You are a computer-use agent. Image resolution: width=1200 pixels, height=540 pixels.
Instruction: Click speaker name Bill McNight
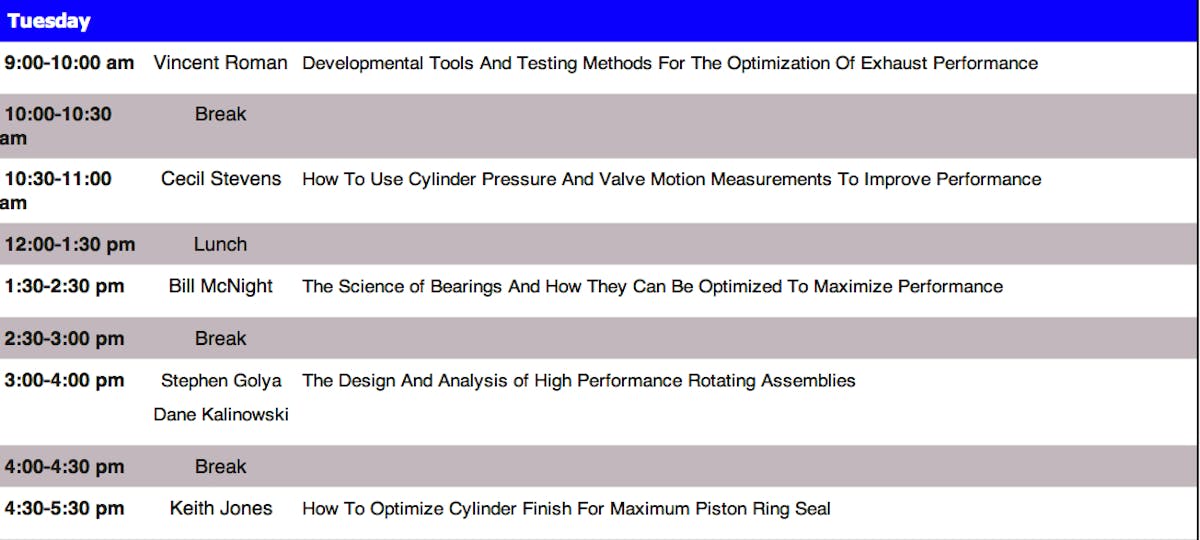220,286
